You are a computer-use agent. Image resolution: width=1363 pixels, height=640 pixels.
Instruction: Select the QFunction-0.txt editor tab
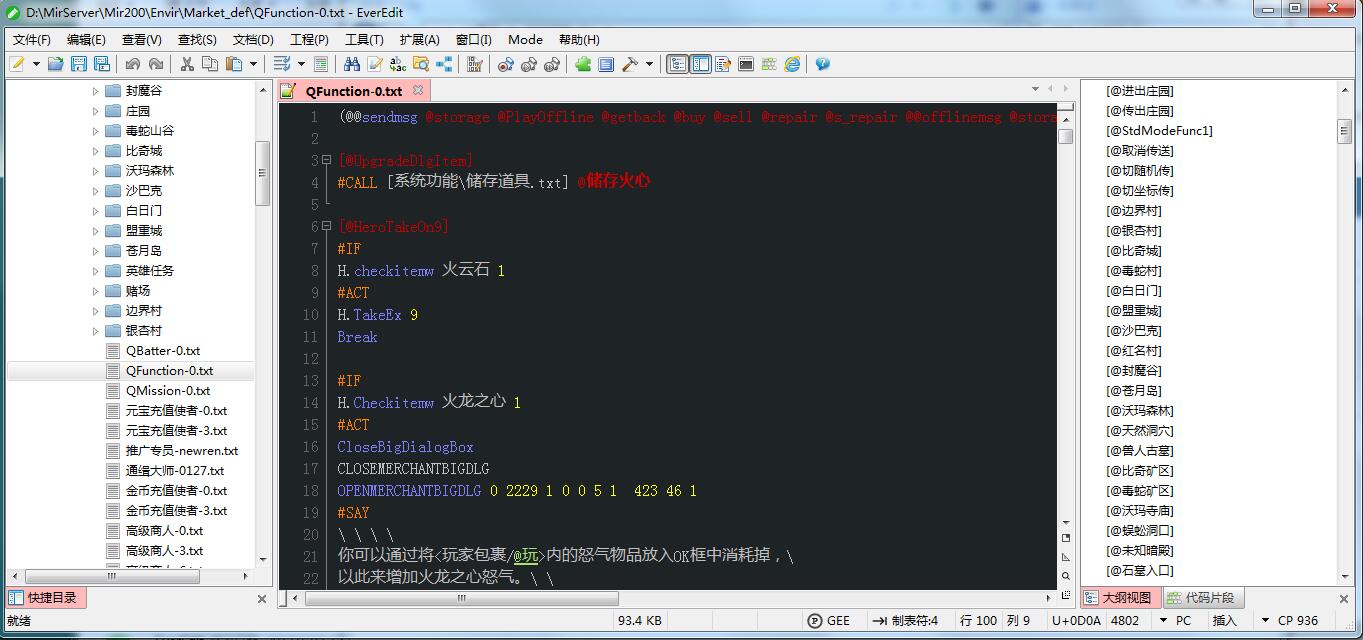[354, 91]
